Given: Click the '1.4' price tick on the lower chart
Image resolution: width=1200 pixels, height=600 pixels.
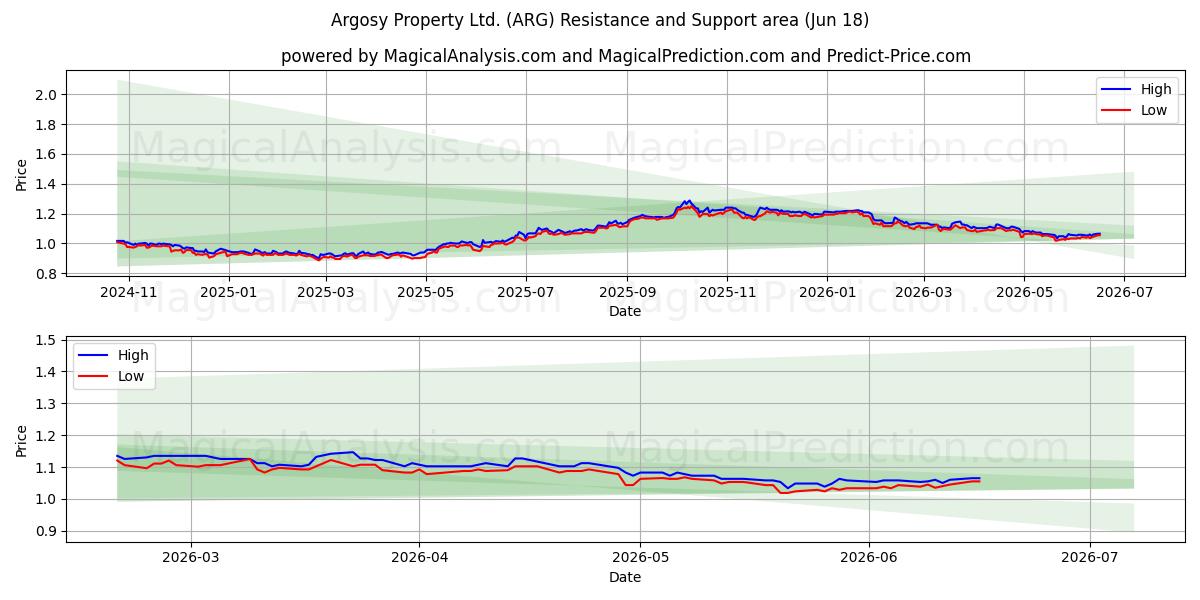Looking at the screenshot, I should tap(48, 372).
